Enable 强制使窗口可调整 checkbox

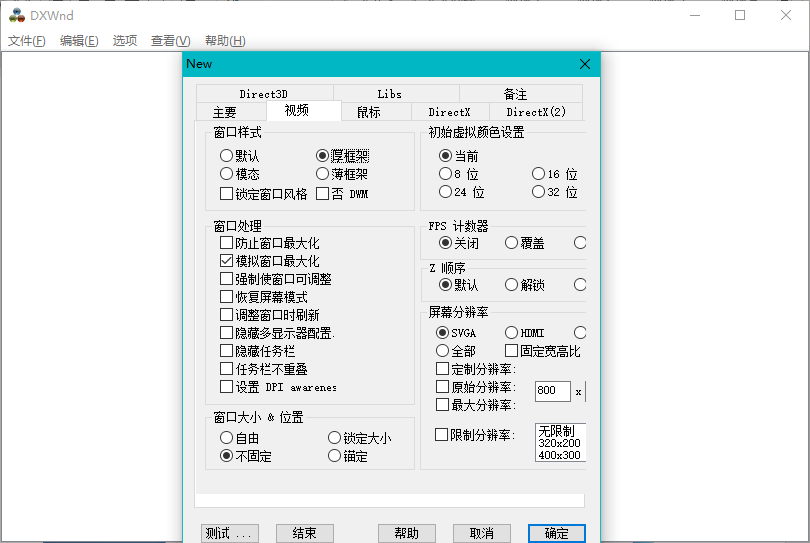tap(226, 279)
